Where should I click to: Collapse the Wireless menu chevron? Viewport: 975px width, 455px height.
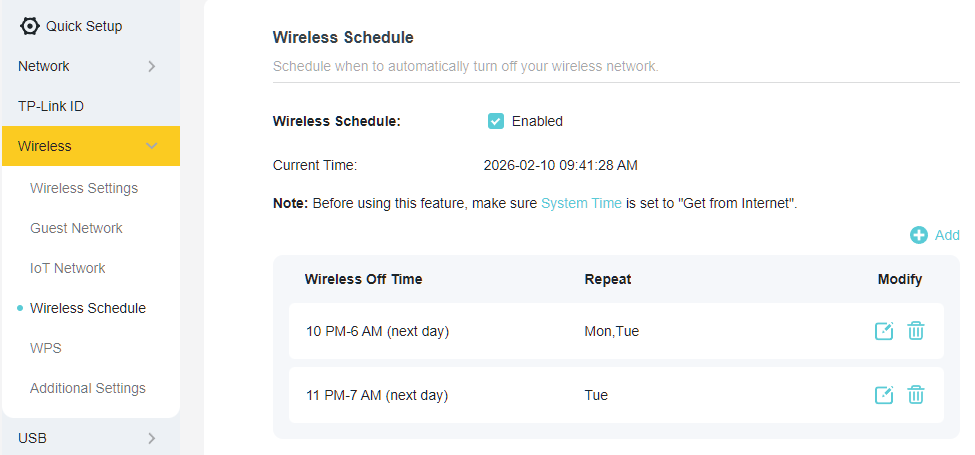coord(152,146)
